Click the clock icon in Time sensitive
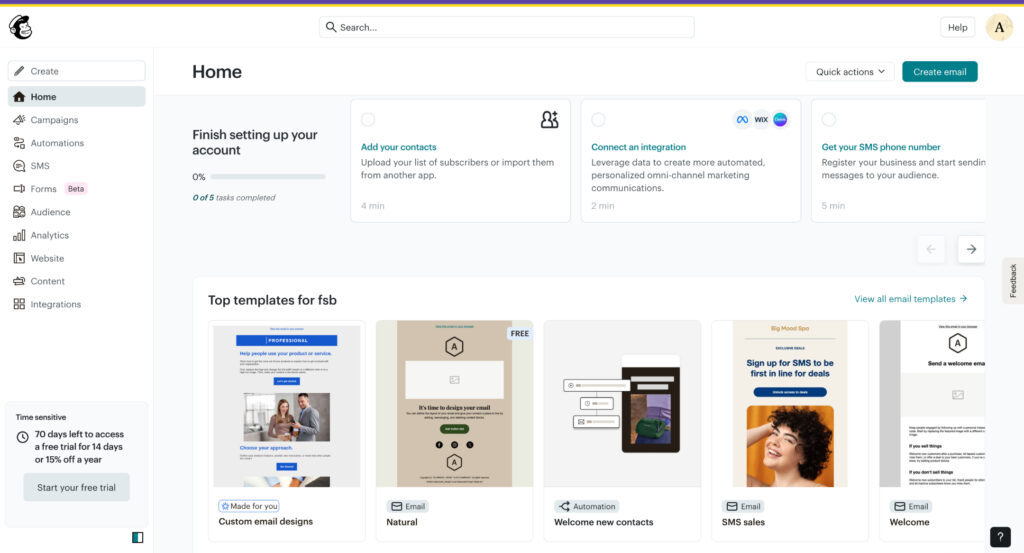1024x553 pixels. [22, 437]
